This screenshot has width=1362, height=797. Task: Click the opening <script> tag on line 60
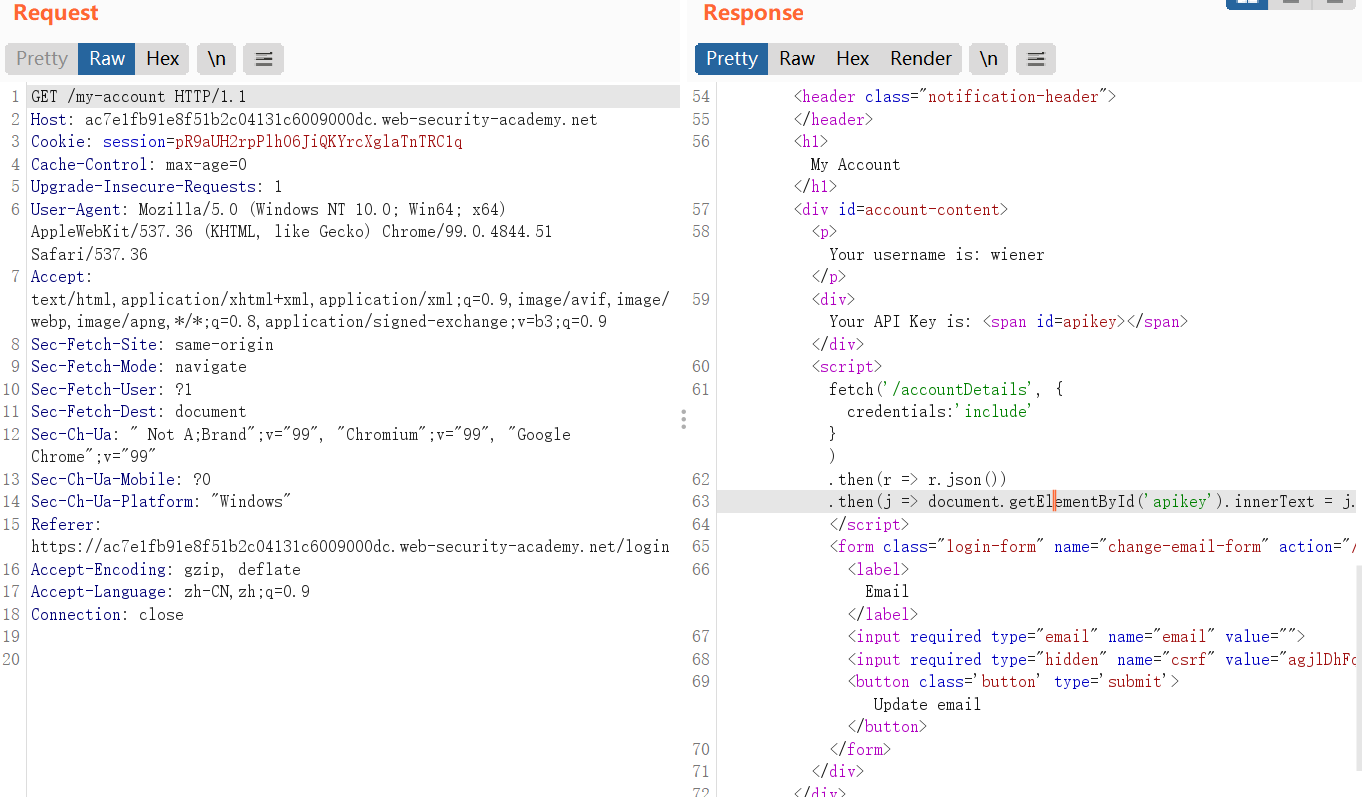tap(847, 367)
